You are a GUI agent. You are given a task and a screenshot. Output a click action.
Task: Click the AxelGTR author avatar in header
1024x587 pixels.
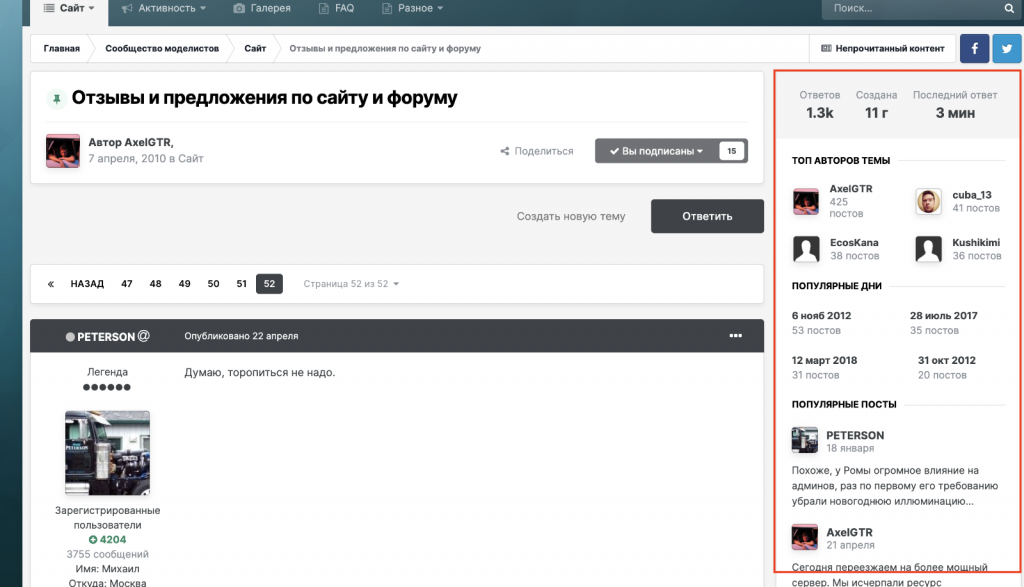(x=63, y=150)
